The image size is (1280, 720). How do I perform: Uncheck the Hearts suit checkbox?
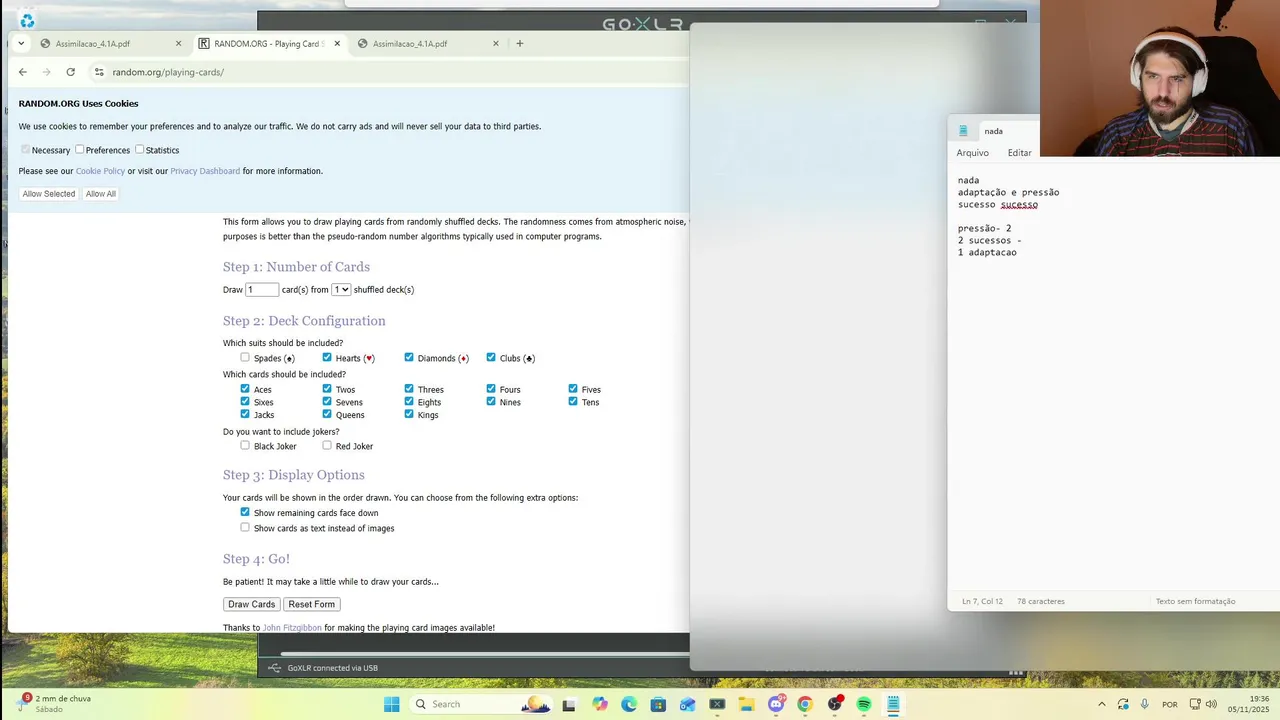tap(327, 357)
